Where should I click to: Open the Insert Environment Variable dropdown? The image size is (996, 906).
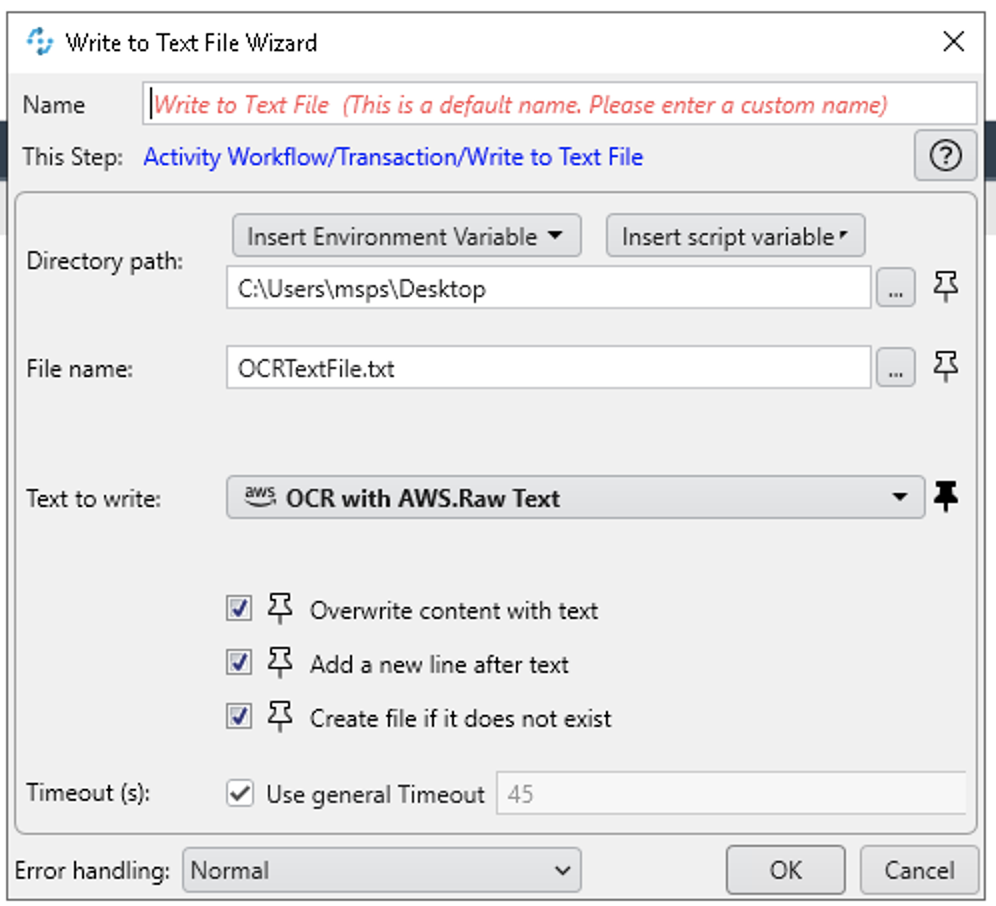tap(406, 235)
